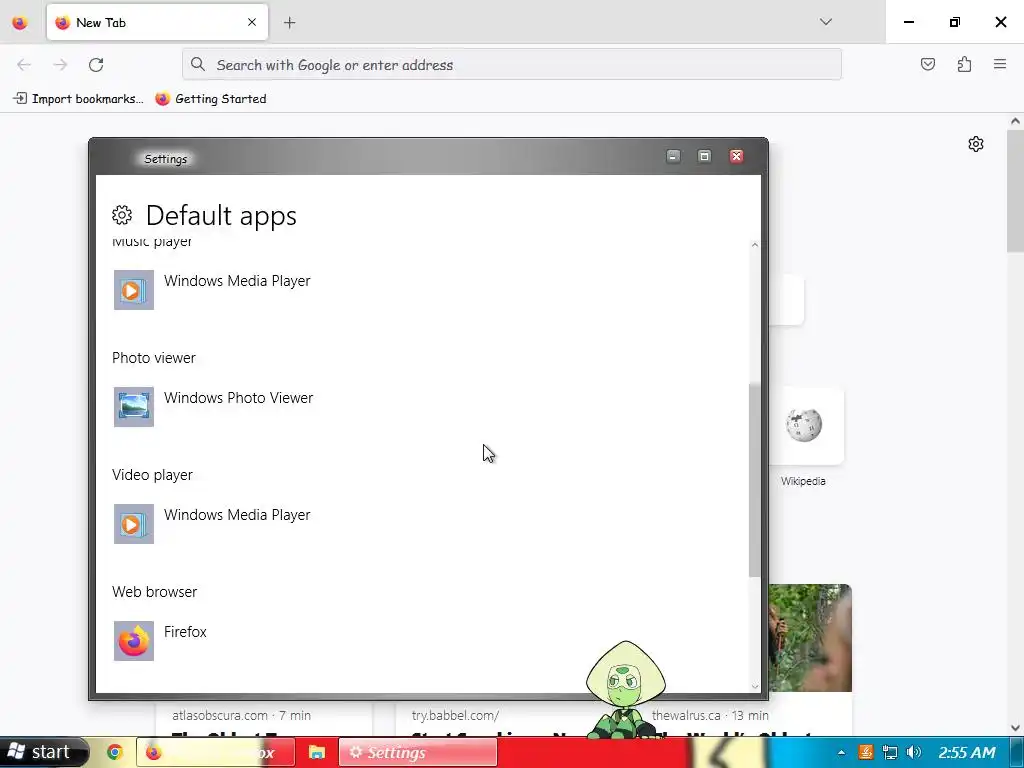
Task: Select the New Tab browser tab
Action: click(157, 22)
